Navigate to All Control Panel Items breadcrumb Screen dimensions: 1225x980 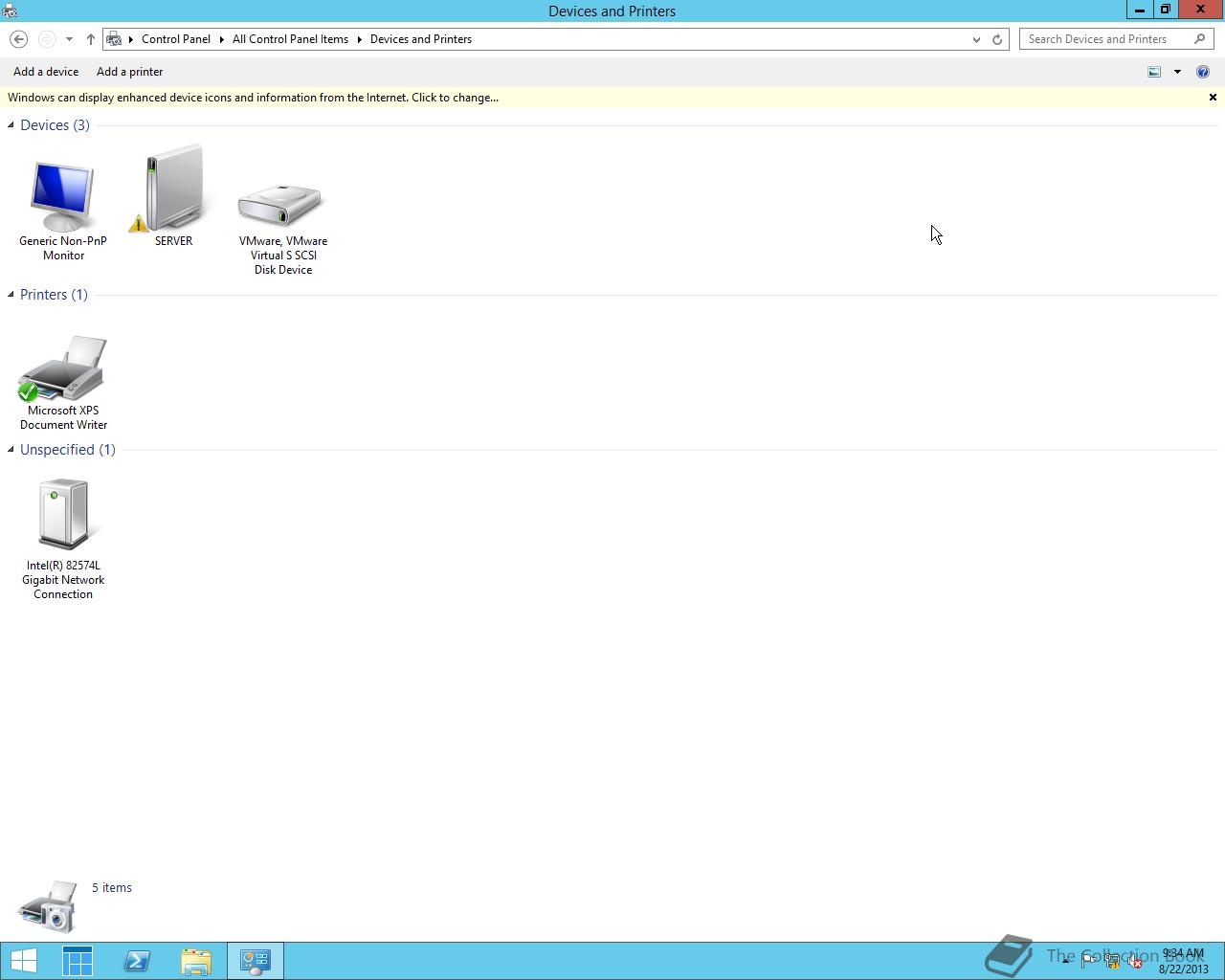tap(290, 39)
